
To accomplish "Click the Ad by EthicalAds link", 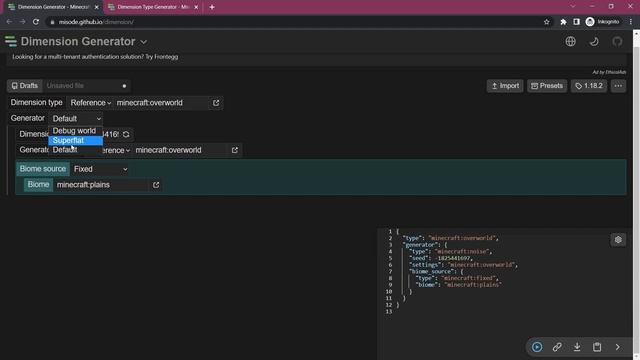I will click(609, 72).
